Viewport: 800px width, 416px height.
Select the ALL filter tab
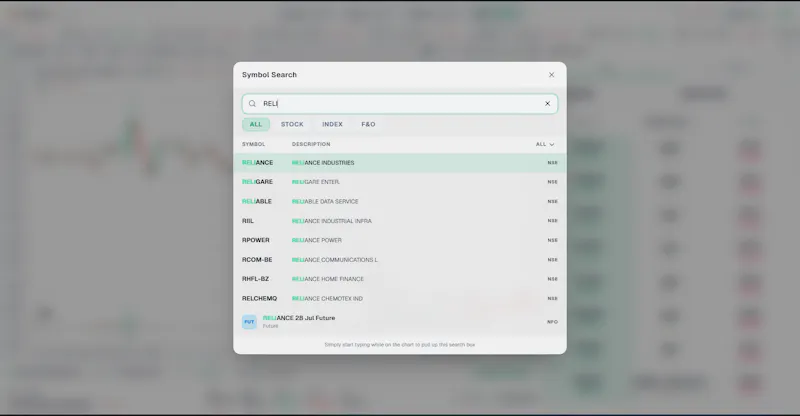pos(256,124)
